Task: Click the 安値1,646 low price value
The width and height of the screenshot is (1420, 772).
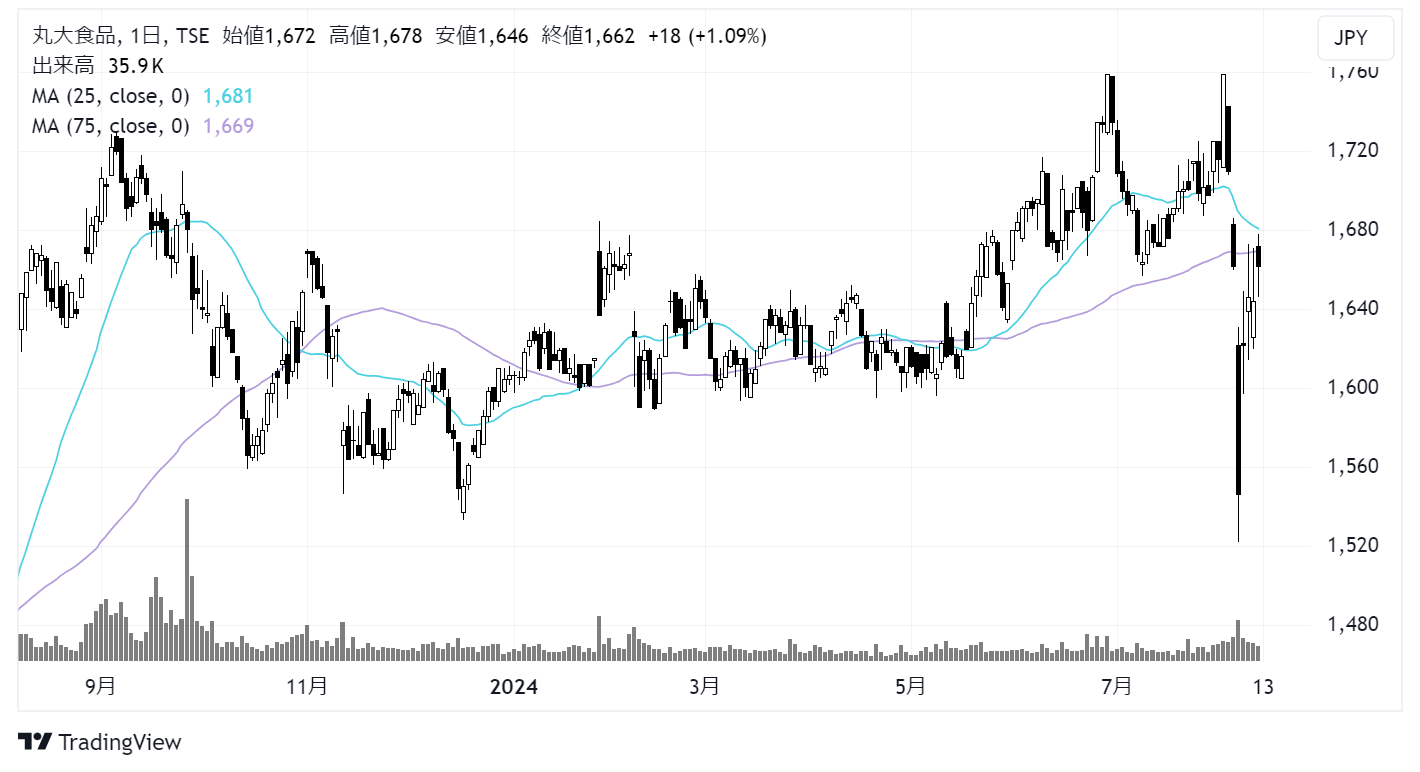Action: 483,36
